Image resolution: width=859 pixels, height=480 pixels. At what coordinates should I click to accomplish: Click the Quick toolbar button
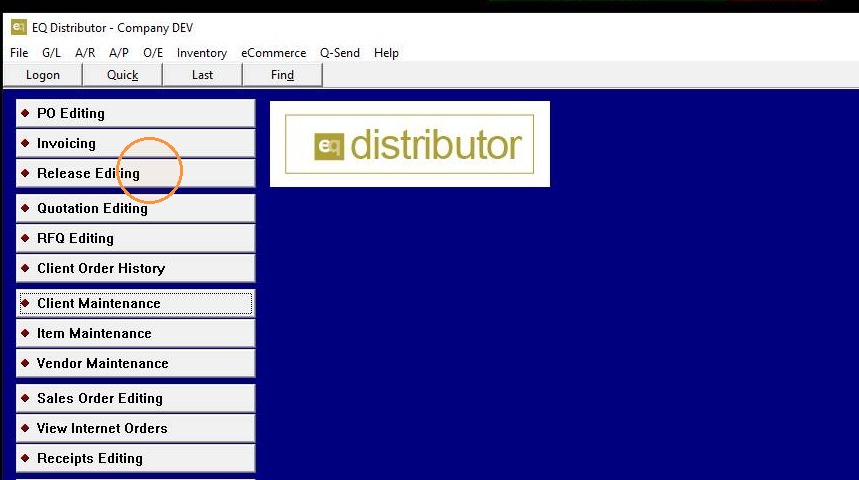(x=123, y=75)
